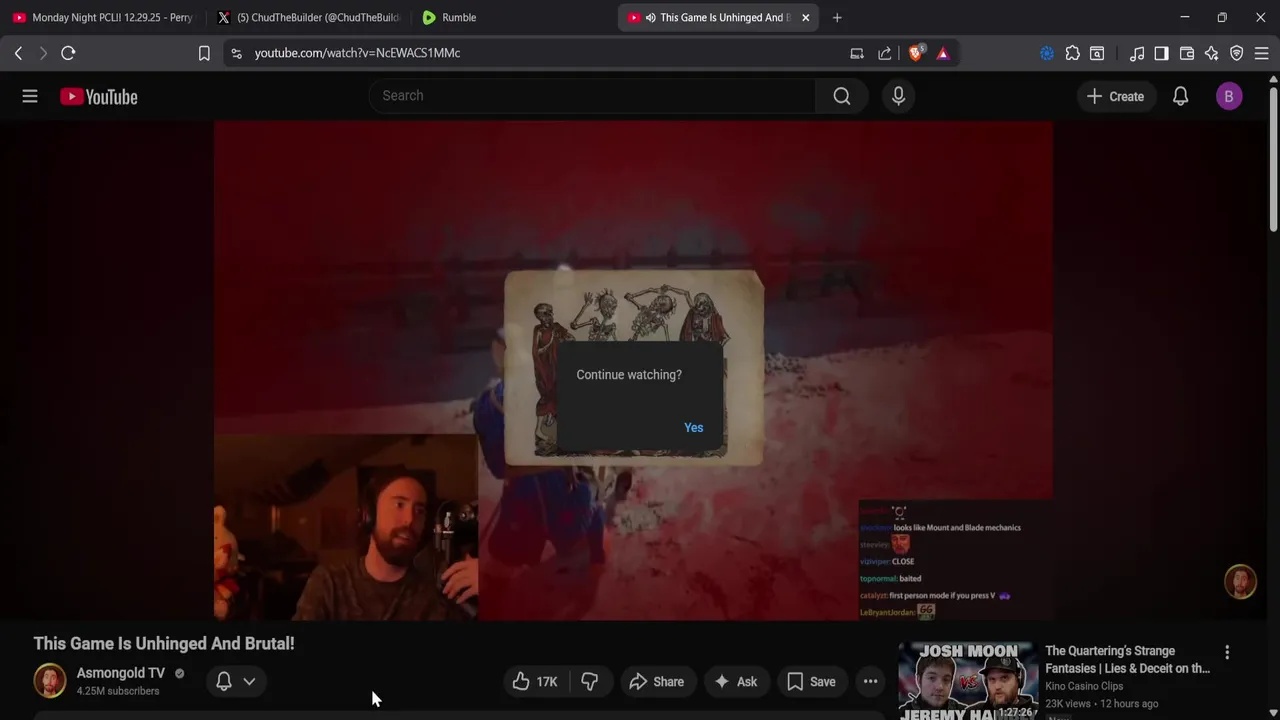Toggle Asmongold TV subscription notification bell
The width and height of the screenshot is (1280, 720).
point(224,681)
